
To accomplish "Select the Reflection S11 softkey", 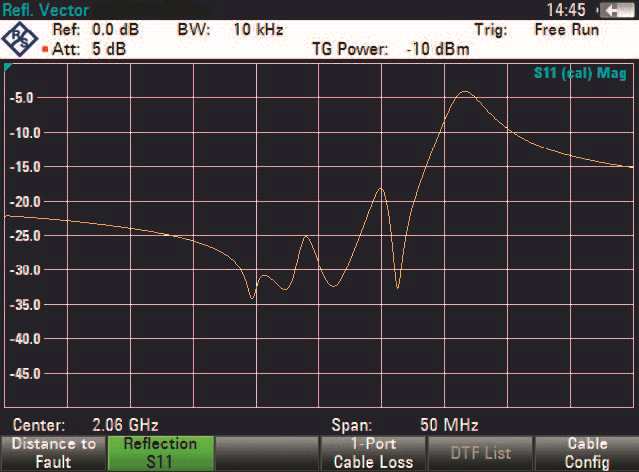I will point(160,454).
